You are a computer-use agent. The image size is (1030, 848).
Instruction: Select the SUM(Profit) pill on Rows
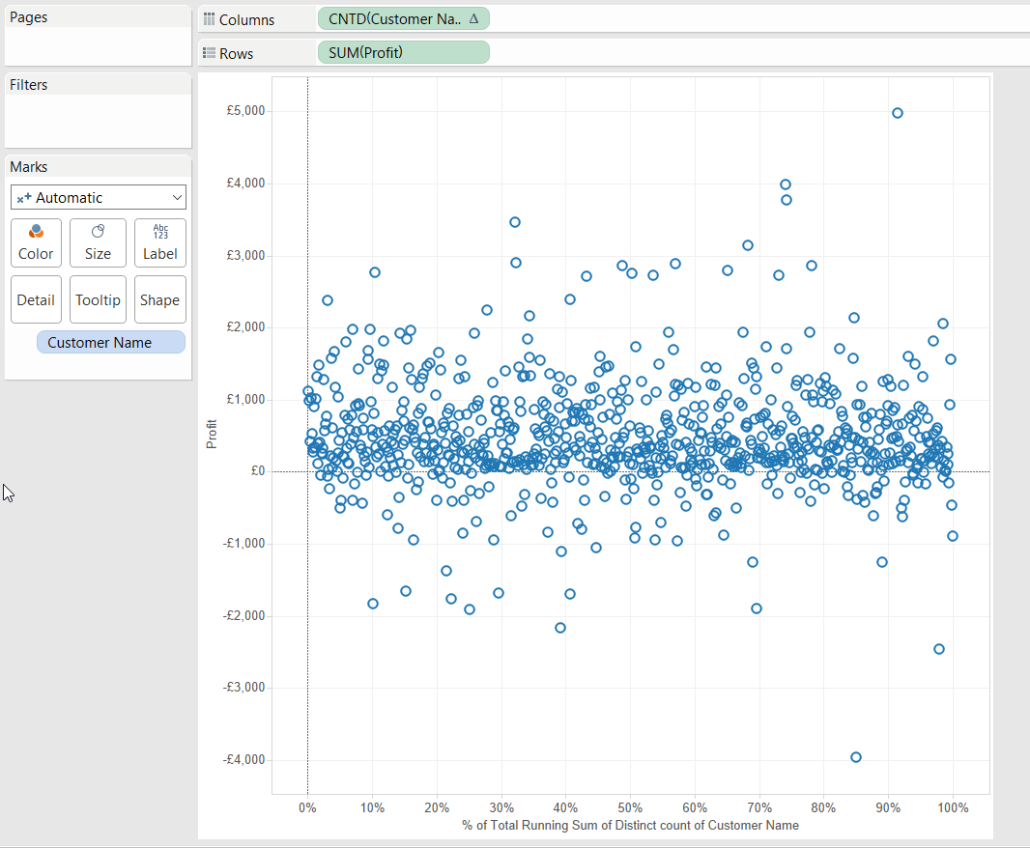pyautogui.click(x=403, y=53)
